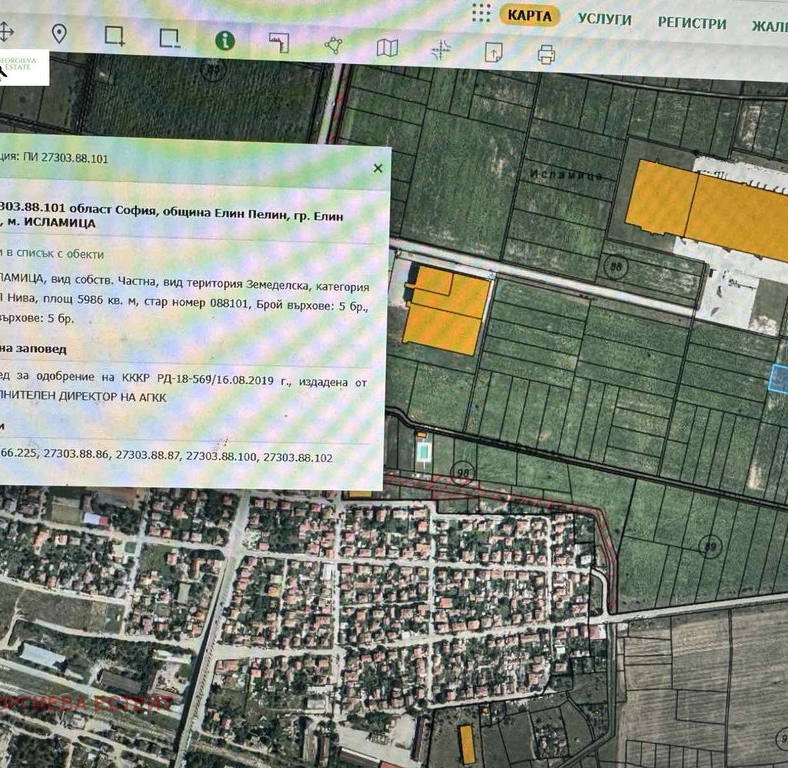Click the export document icon
Screen dimensions: 788x768
494,52
